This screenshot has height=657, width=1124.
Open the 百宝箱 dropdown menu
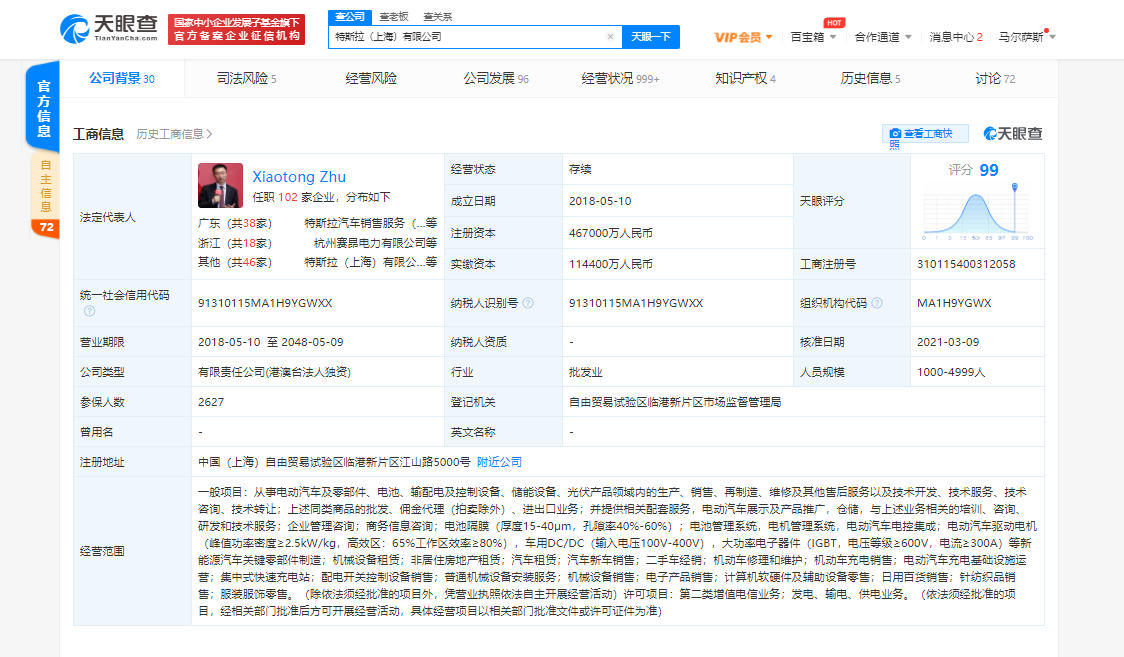[813, 37]
